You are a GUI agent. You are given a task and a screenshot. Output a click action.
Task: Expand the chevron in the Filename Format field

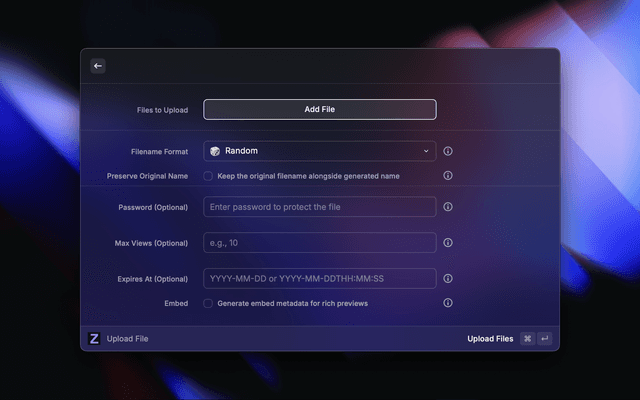click(426, 151)
